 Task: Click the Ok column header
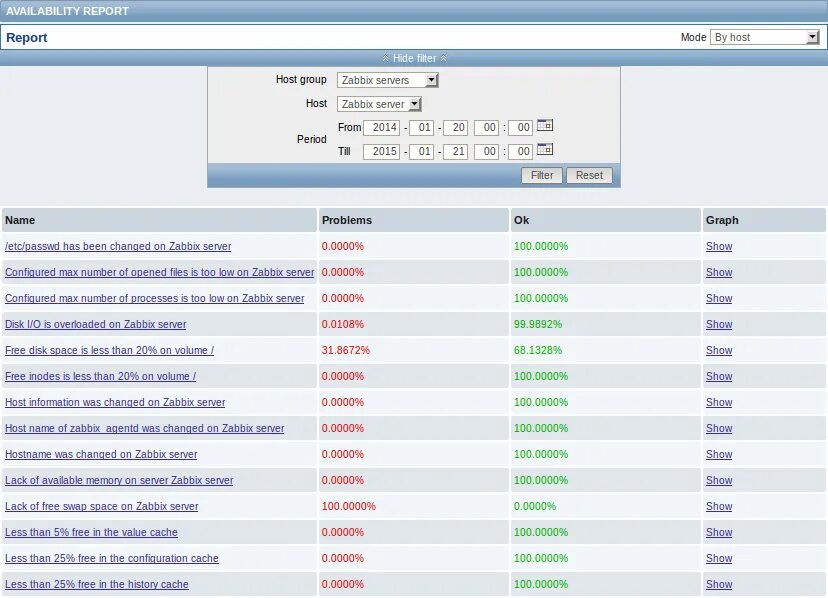(606, 220)
